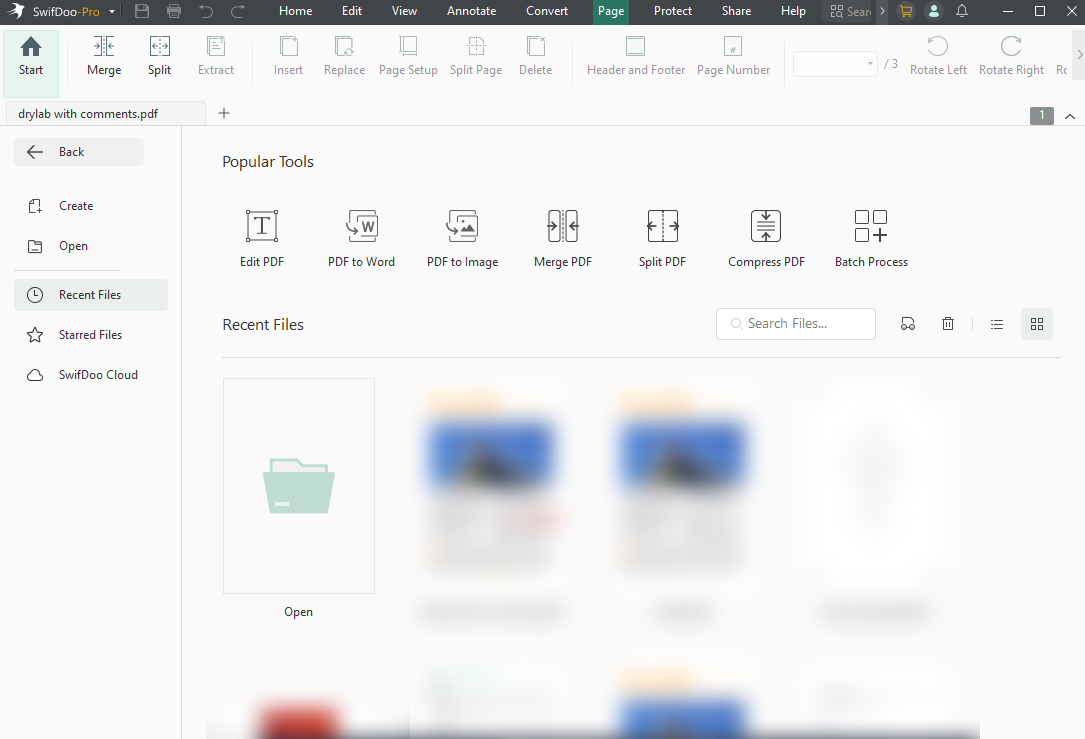Select the Merge PDF tool
This screenshot has height=739, width=1085.
(562, 237)
